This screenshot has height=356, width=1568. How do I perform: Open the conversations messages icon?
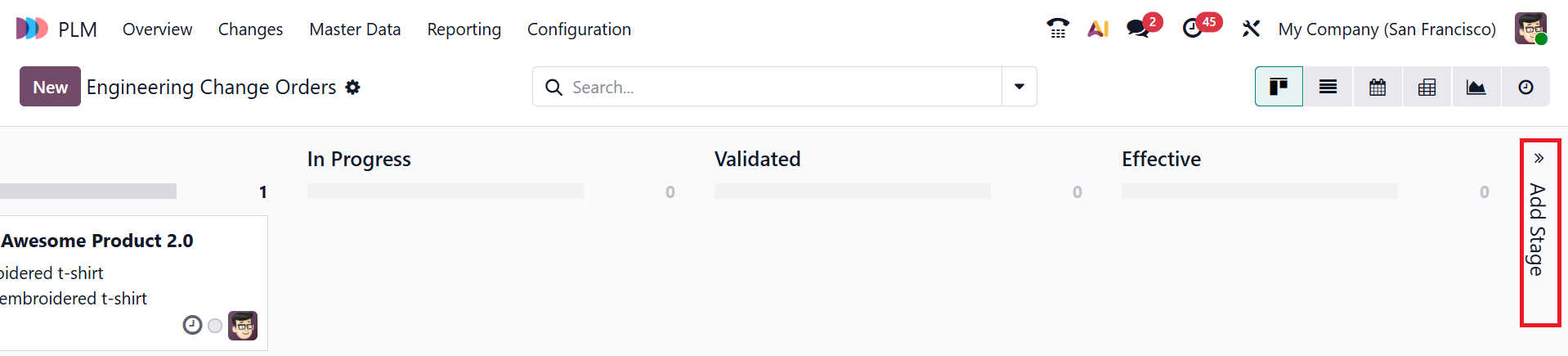coord(1137,29)
